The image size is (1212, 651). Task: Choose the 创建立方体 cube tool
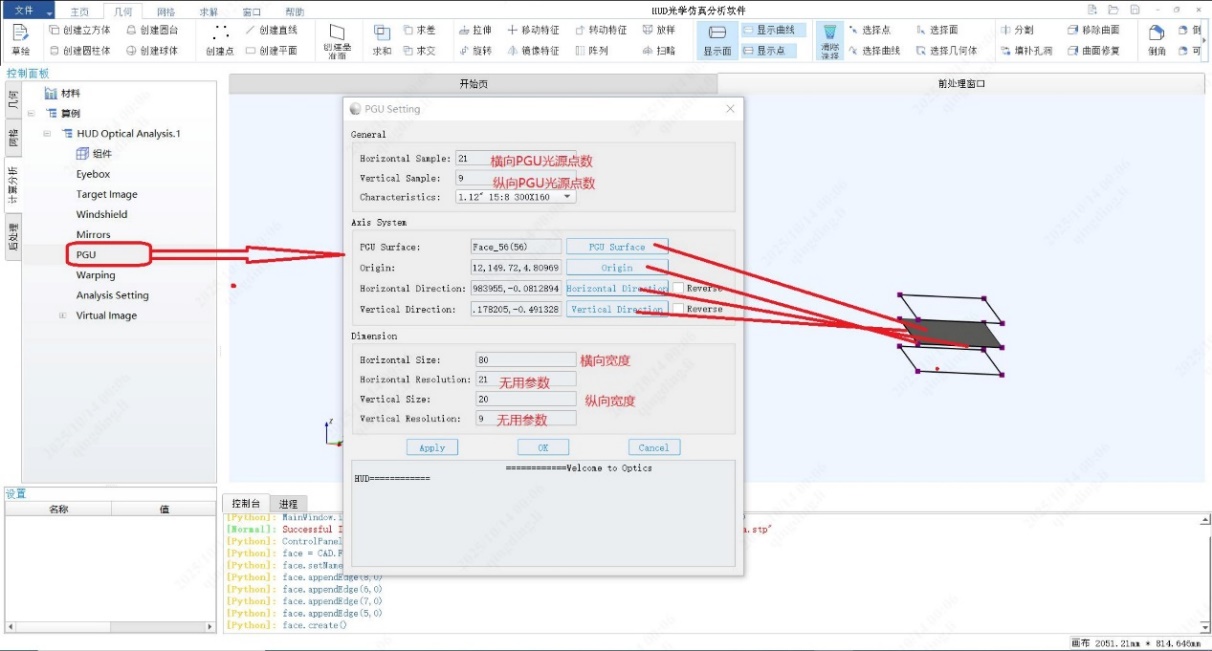pyautogui.click(x=80, y=30)
